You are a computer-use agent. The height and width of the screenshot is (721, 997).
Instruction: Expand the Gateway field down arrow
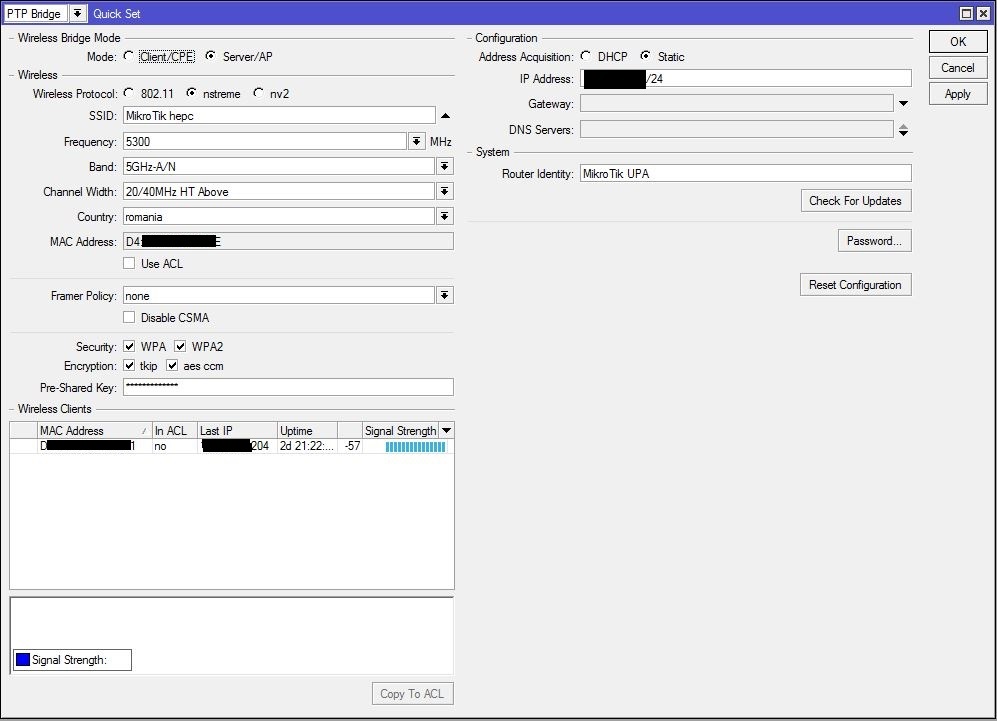pyautogui.click(x=903, y=104)
